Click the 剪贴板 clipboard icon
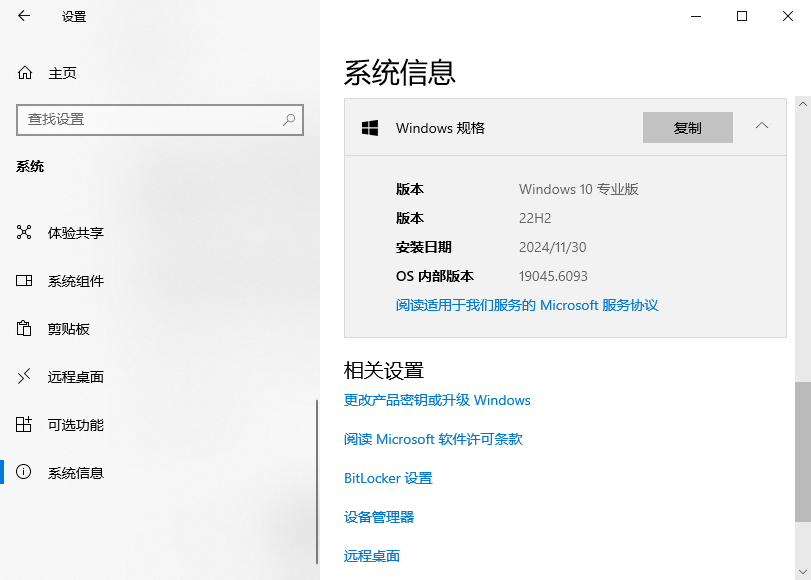This screenshot has width=811, height=580. click(x=24, y=329)
